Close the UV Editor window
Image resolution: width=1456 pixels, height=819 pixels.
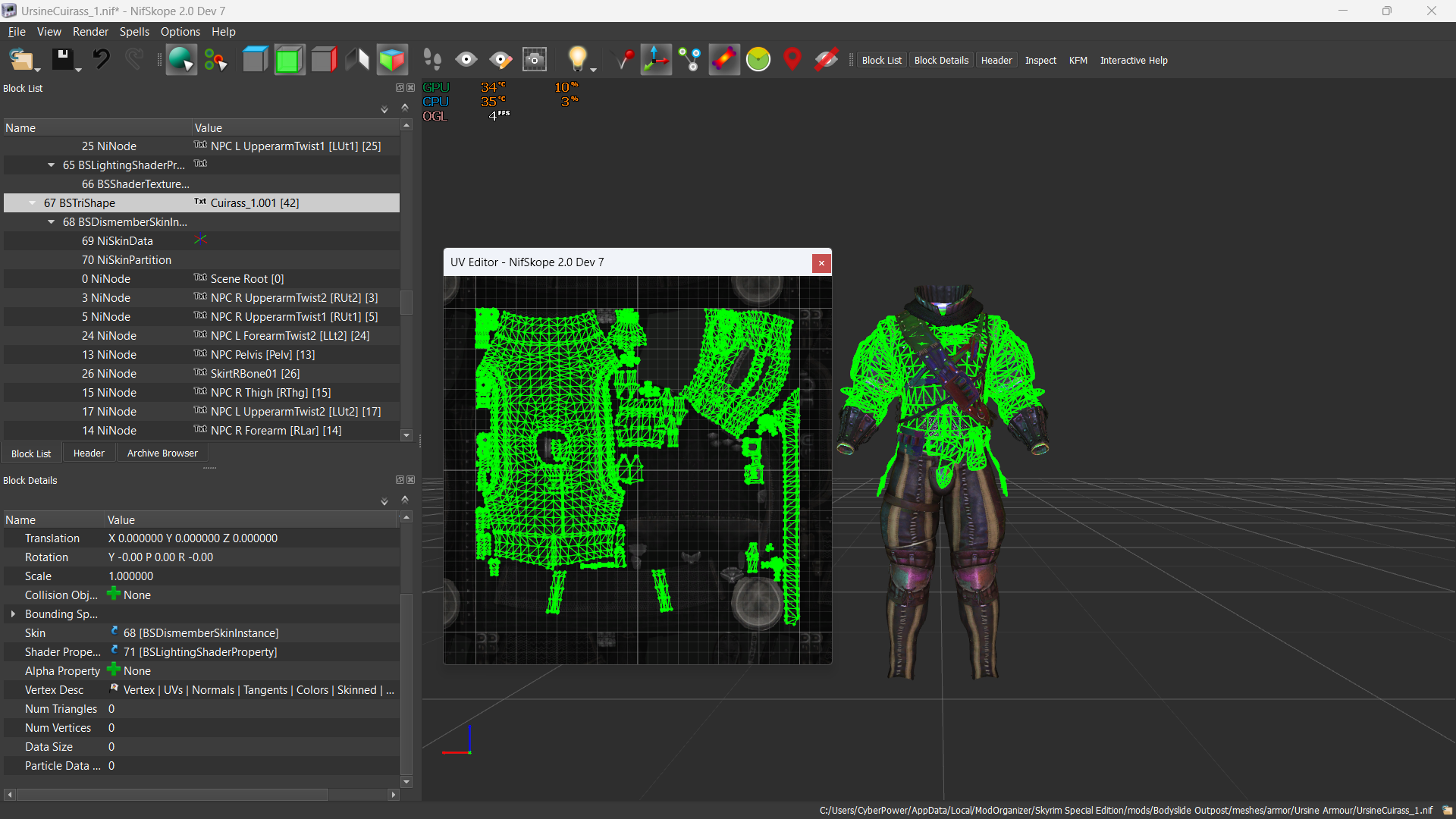coord(821,263)
